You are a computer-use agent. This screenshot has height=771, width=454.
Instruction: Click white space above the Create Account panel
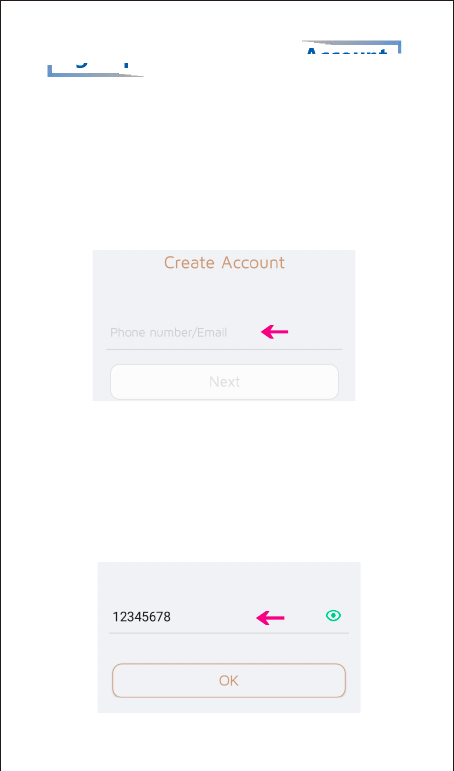226,162
